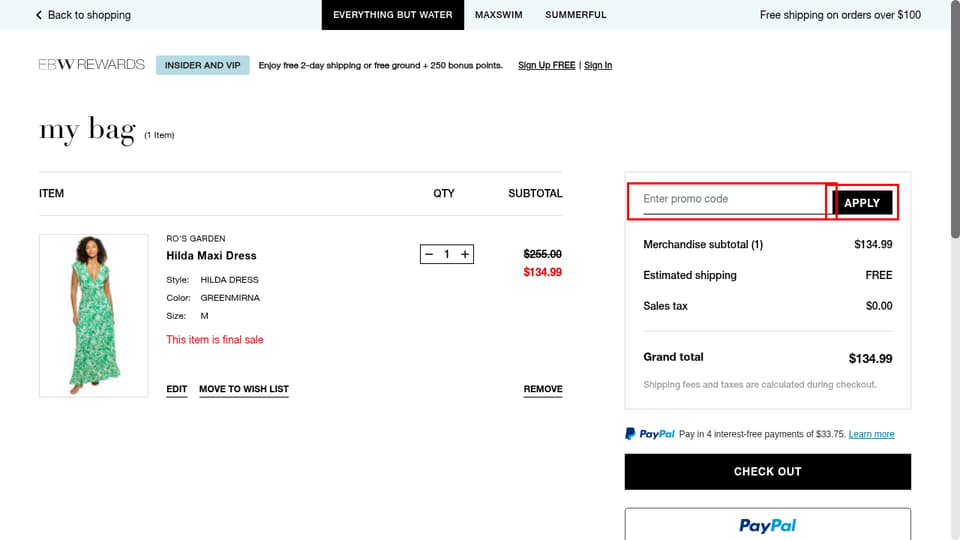Click the Free shipping over $100 banner text
The image size is (960, 540).
pyautogui.click(x=840, y=15)
